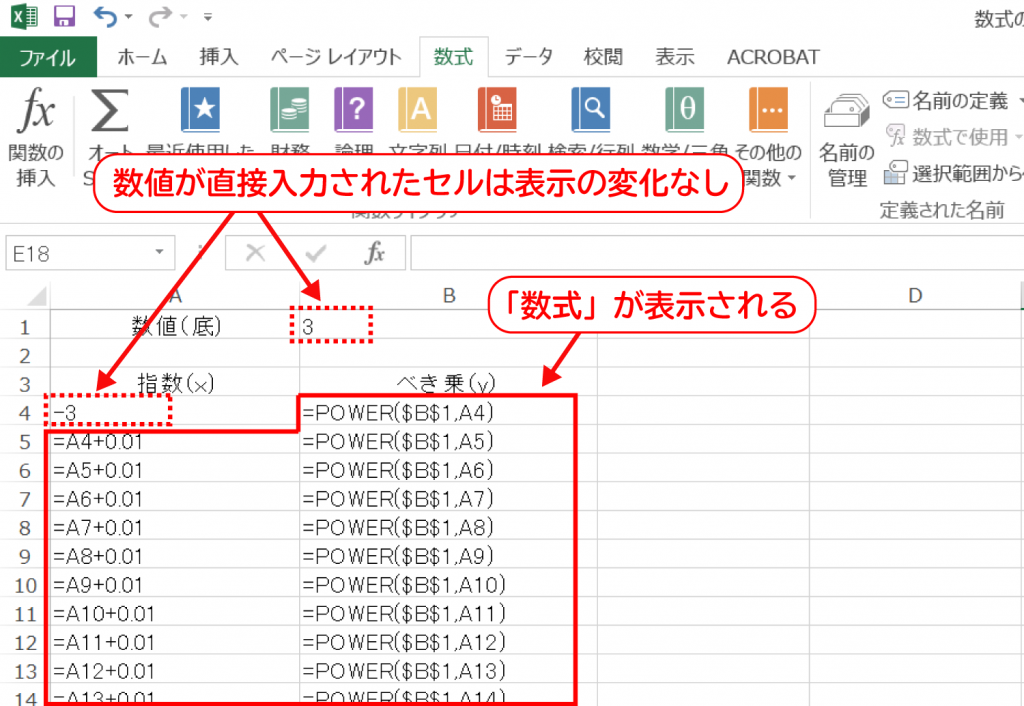The image size is (1024, 706).
Task: Open the Logical (論理) functions icon
Action: click(353, 110)
